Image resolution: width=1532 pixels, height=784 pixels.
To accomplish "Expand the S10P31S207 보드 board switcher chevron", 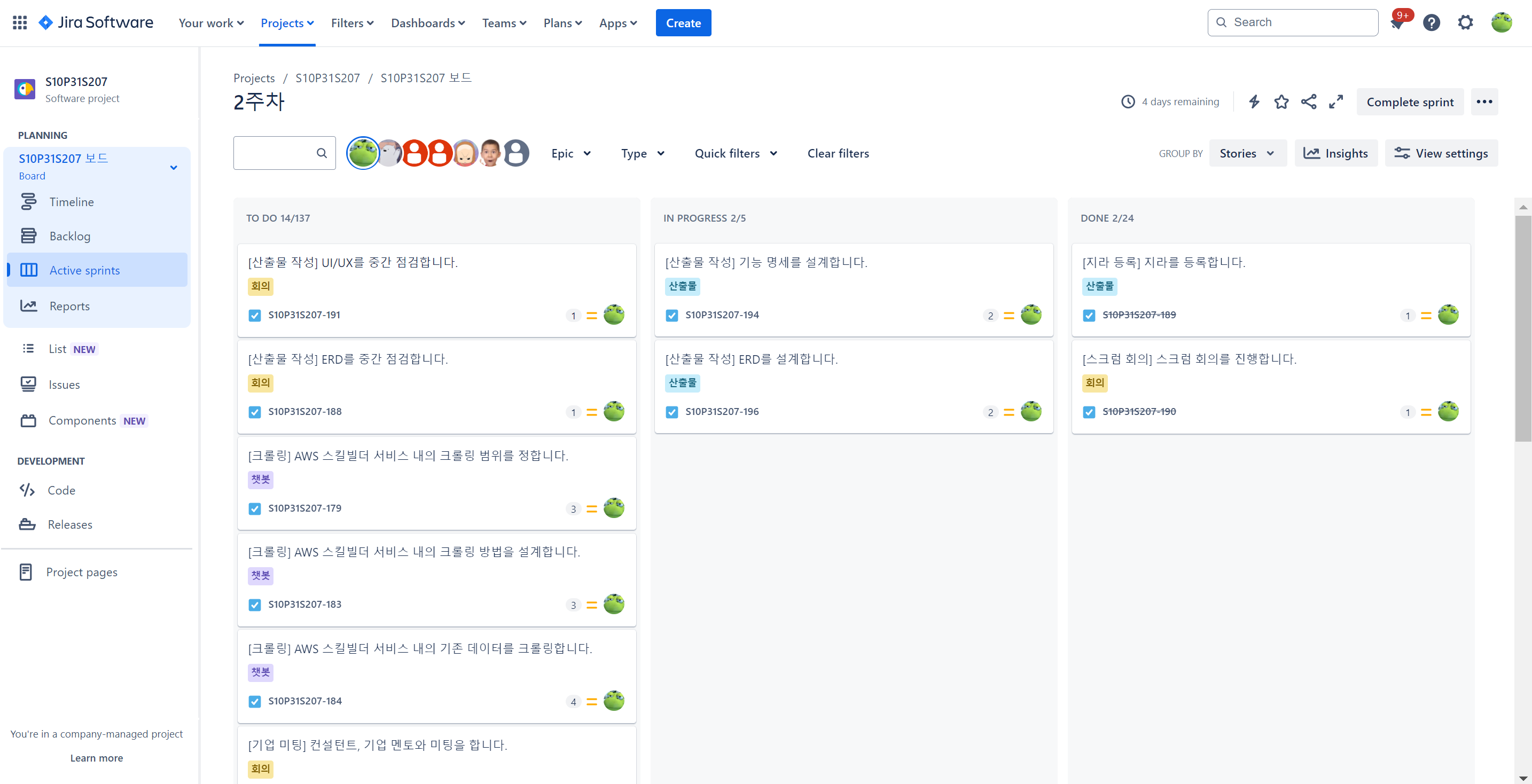I will [174, 168].
